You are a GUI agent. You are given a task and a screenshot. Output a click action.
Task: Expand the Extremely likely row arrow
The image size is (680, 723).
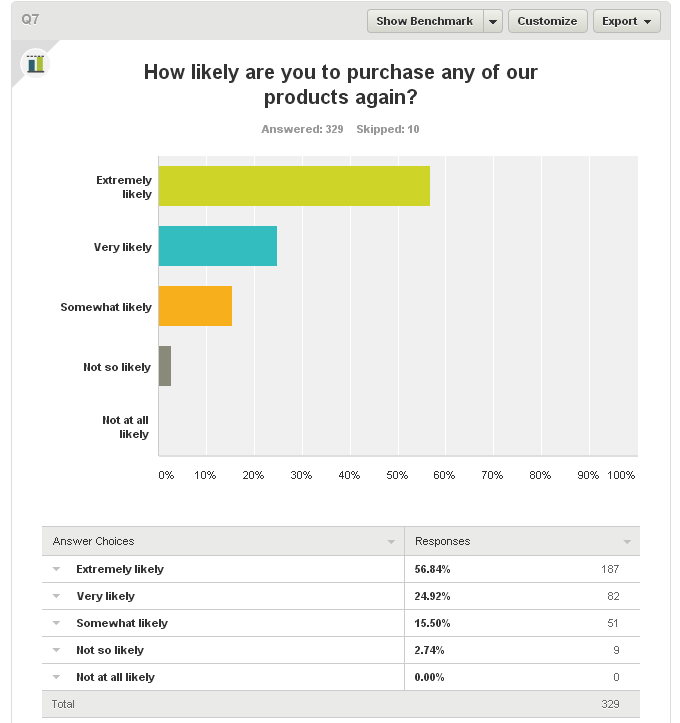pos(56,569)
